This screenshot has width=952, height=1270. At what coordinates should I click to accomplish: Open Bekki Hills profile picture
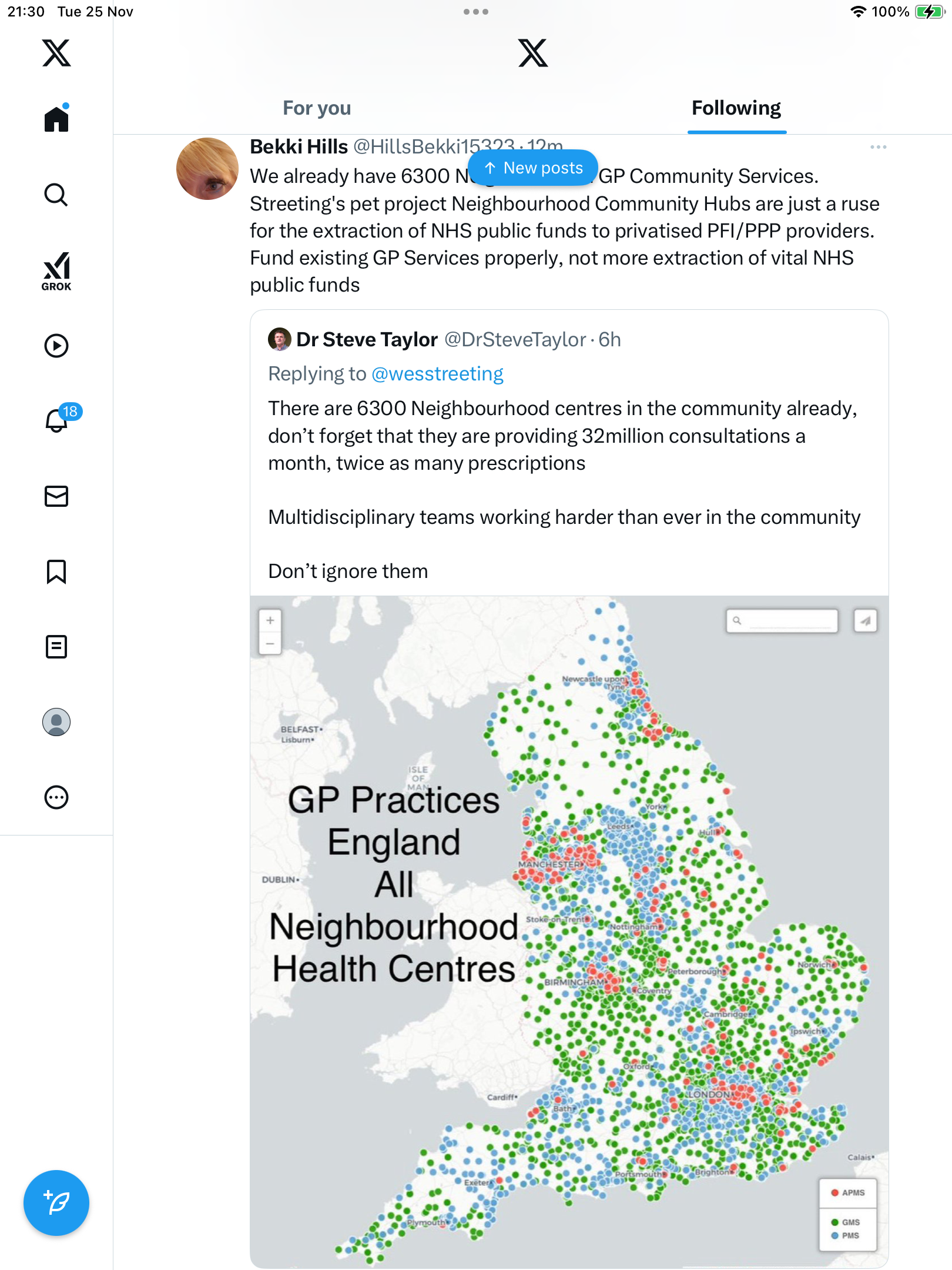[x=207, y=169]
